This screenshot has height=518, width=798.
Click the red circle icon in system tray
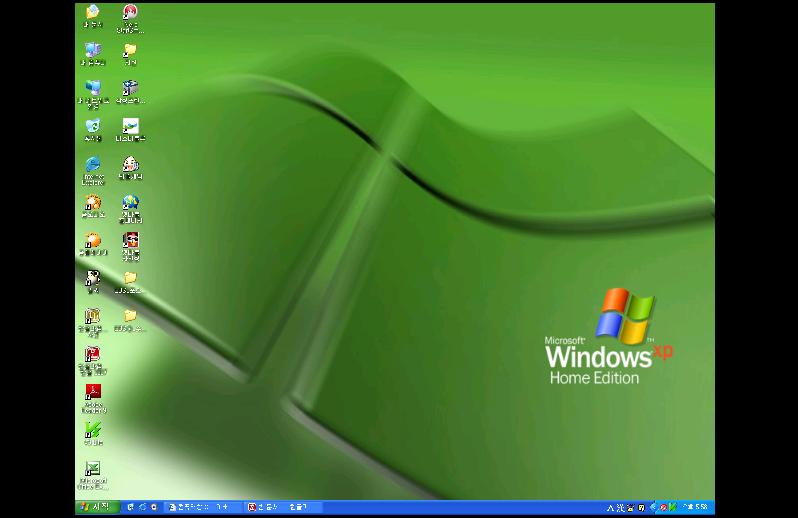point(664,507)
